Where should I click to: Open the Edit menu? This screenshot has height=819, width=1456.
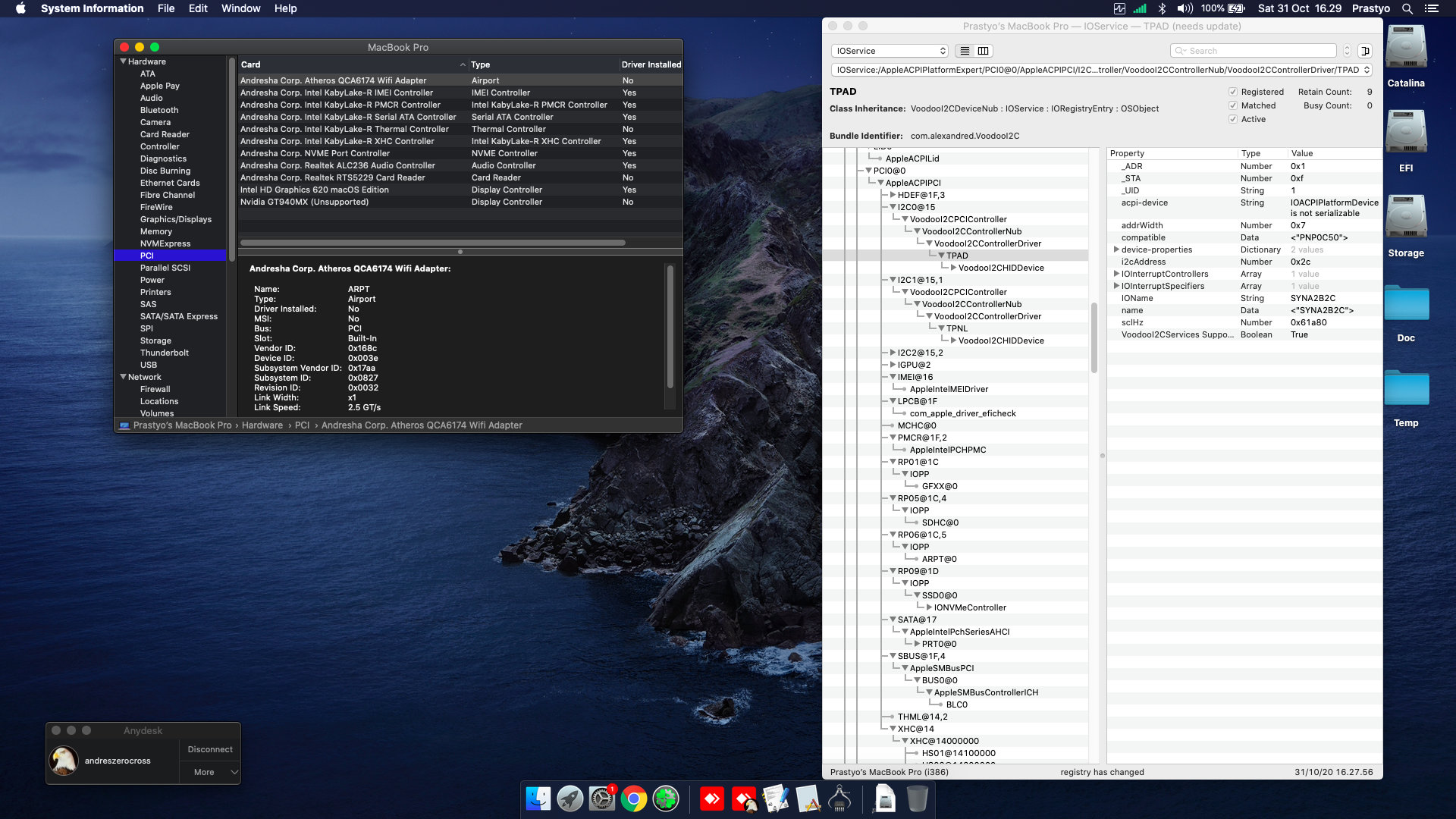(x=198, y=8)
